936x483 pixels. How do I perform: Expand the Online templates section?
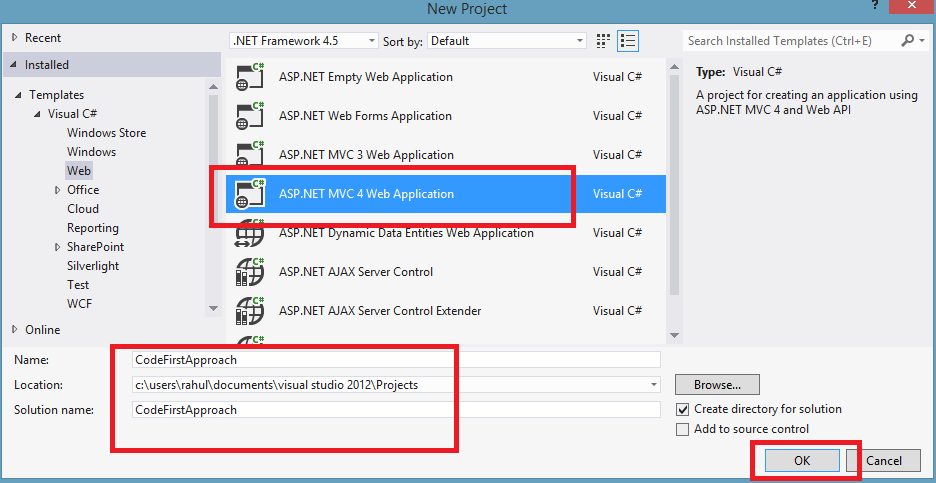point(14,329)
